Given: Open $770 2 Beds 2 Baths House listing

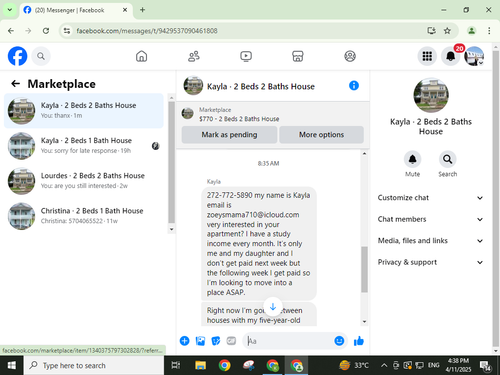Looking at the screenshot, I should click(239, 119).
